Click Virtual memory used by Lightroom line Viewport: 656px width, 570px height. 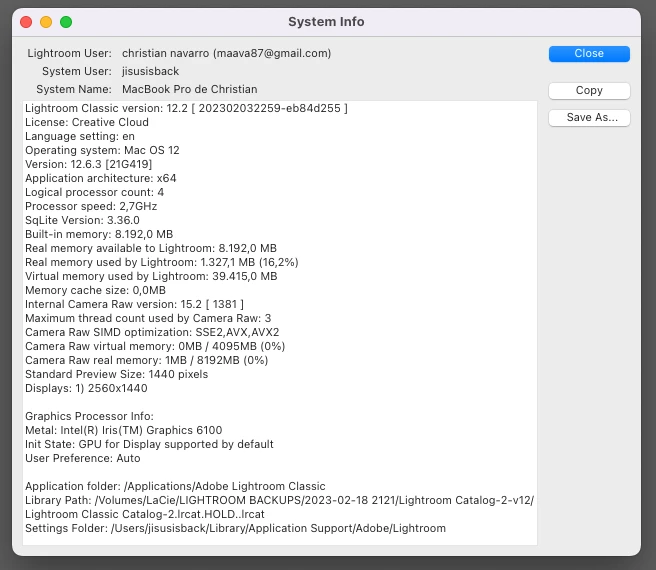151,276
